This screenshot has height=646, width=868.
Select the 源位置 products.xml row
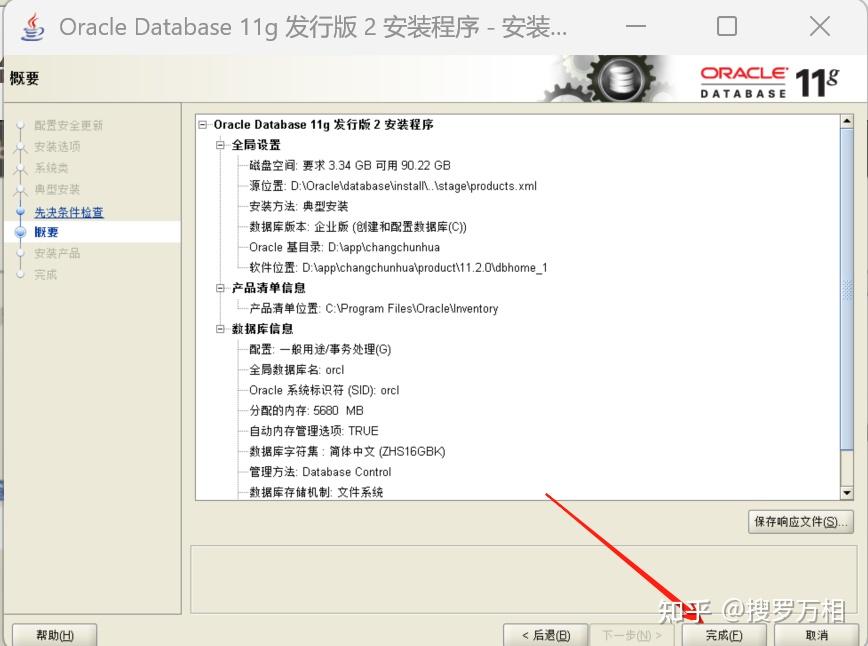(393, 186)
